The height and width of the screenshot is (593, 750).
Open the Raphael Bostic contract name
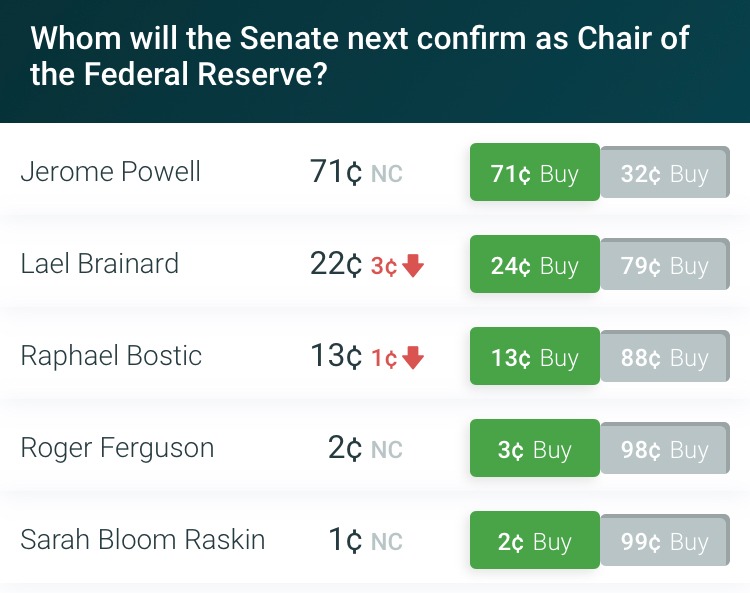(111, 356)
